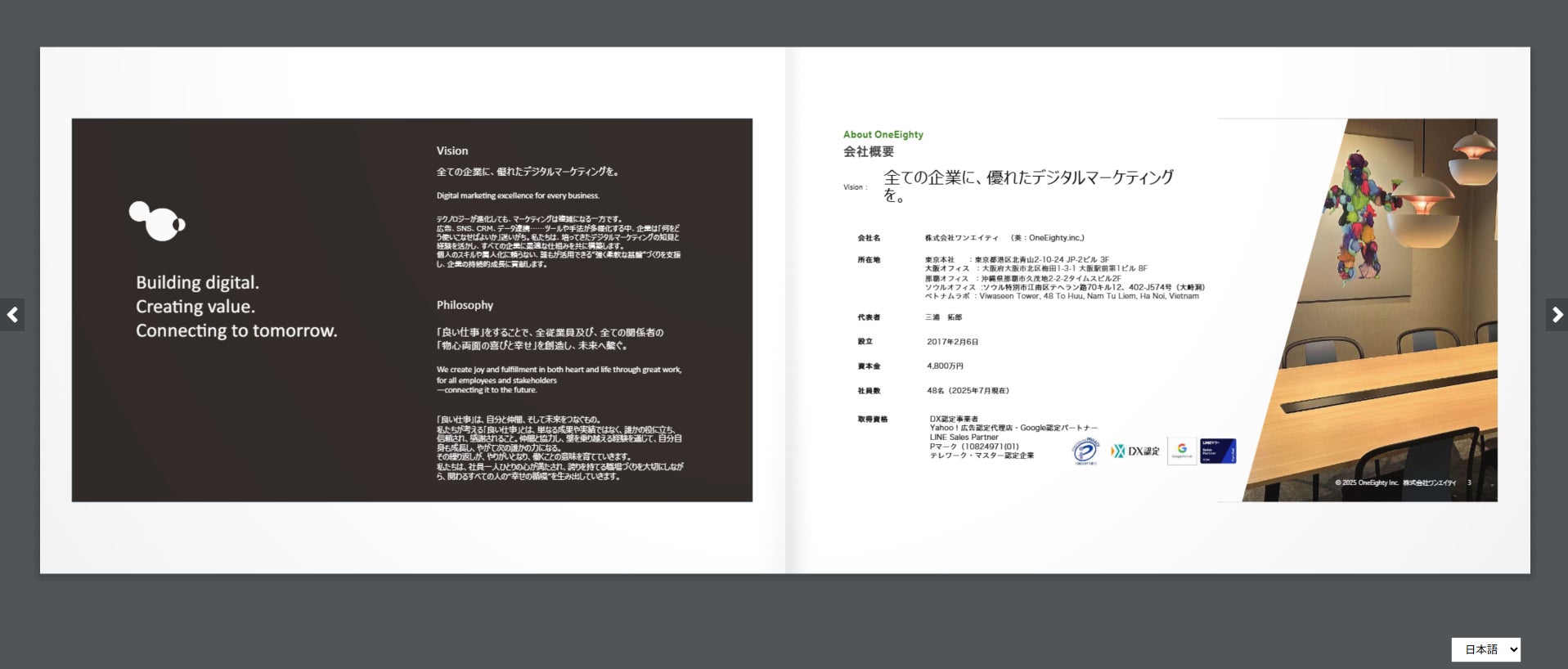Click the 設立 date 2017年2月6日

[952, 342]
